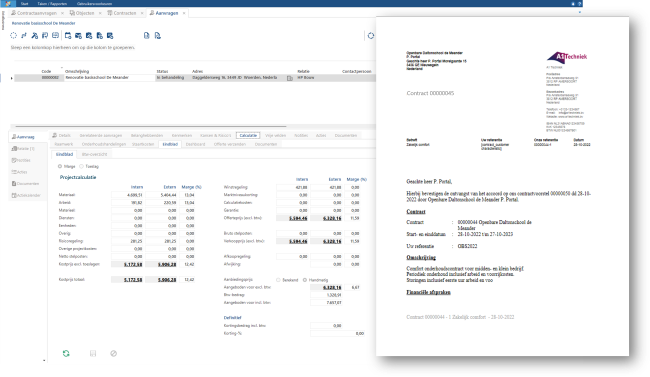Open the Btw-overzicht tab
Viewport: 650px width, 377px height.
pyautogui.click(x=95, y=154)
